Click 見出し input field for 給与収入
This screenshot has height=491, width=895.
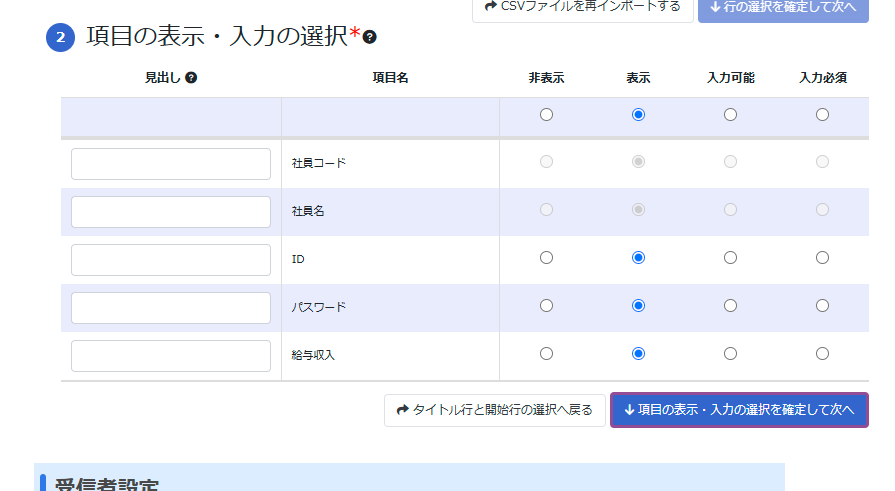click(171, 356)
